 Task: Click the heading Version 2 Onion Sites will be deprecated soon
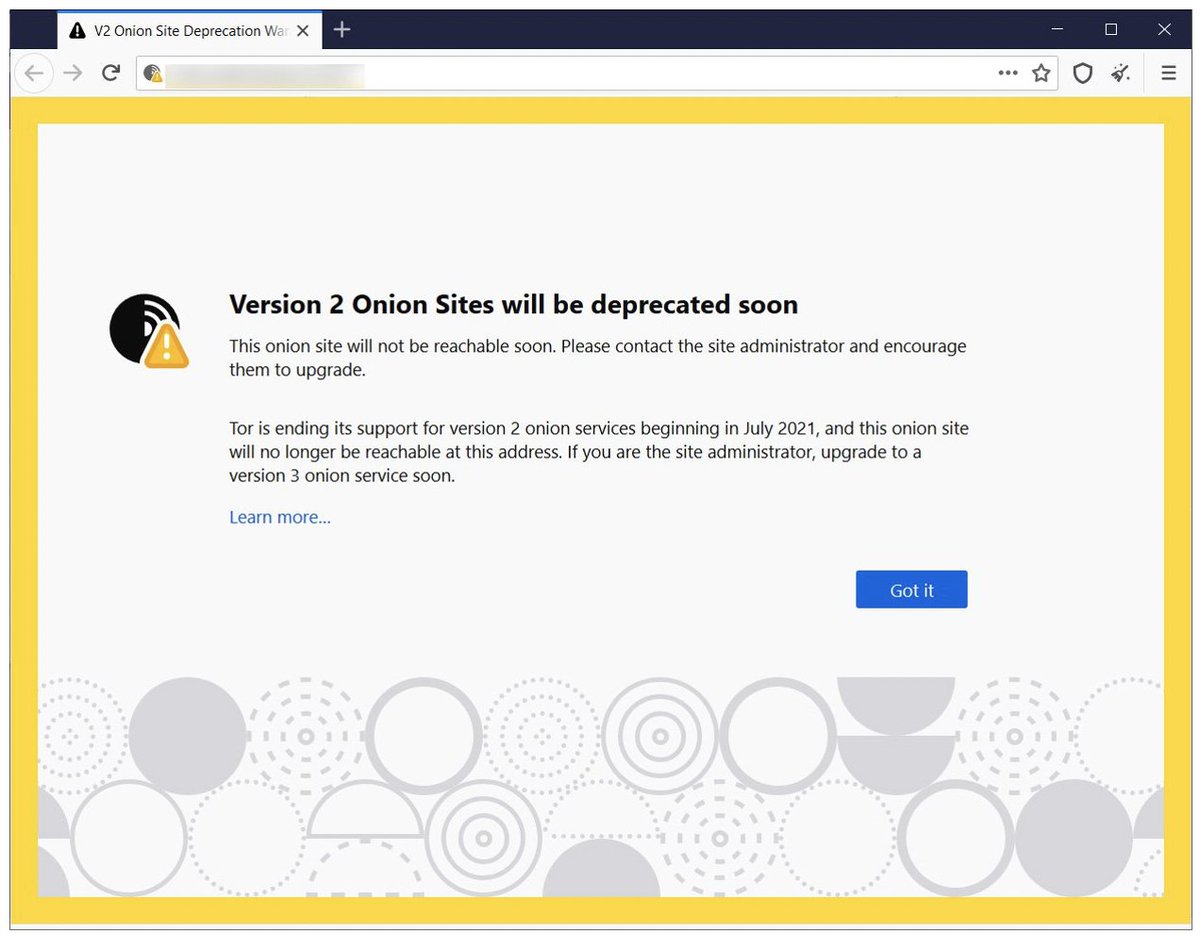(x=513, y=304)
